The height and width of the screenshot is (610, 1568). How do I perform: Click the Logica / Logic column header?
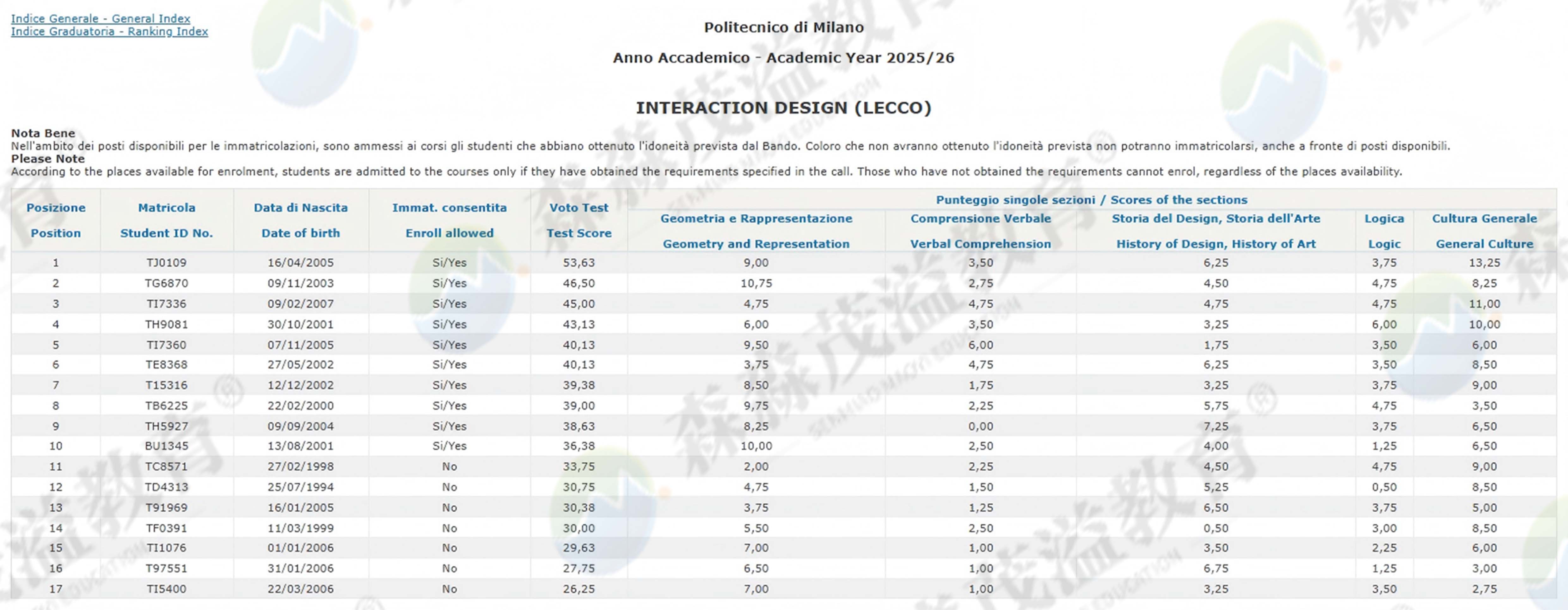pos(1384,231)
